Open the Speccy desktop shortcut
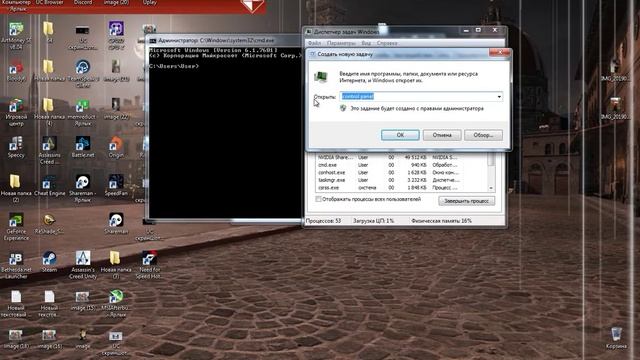Image resolution: width=640 pixels, height=360 pixels. click(x=16, y=146)
